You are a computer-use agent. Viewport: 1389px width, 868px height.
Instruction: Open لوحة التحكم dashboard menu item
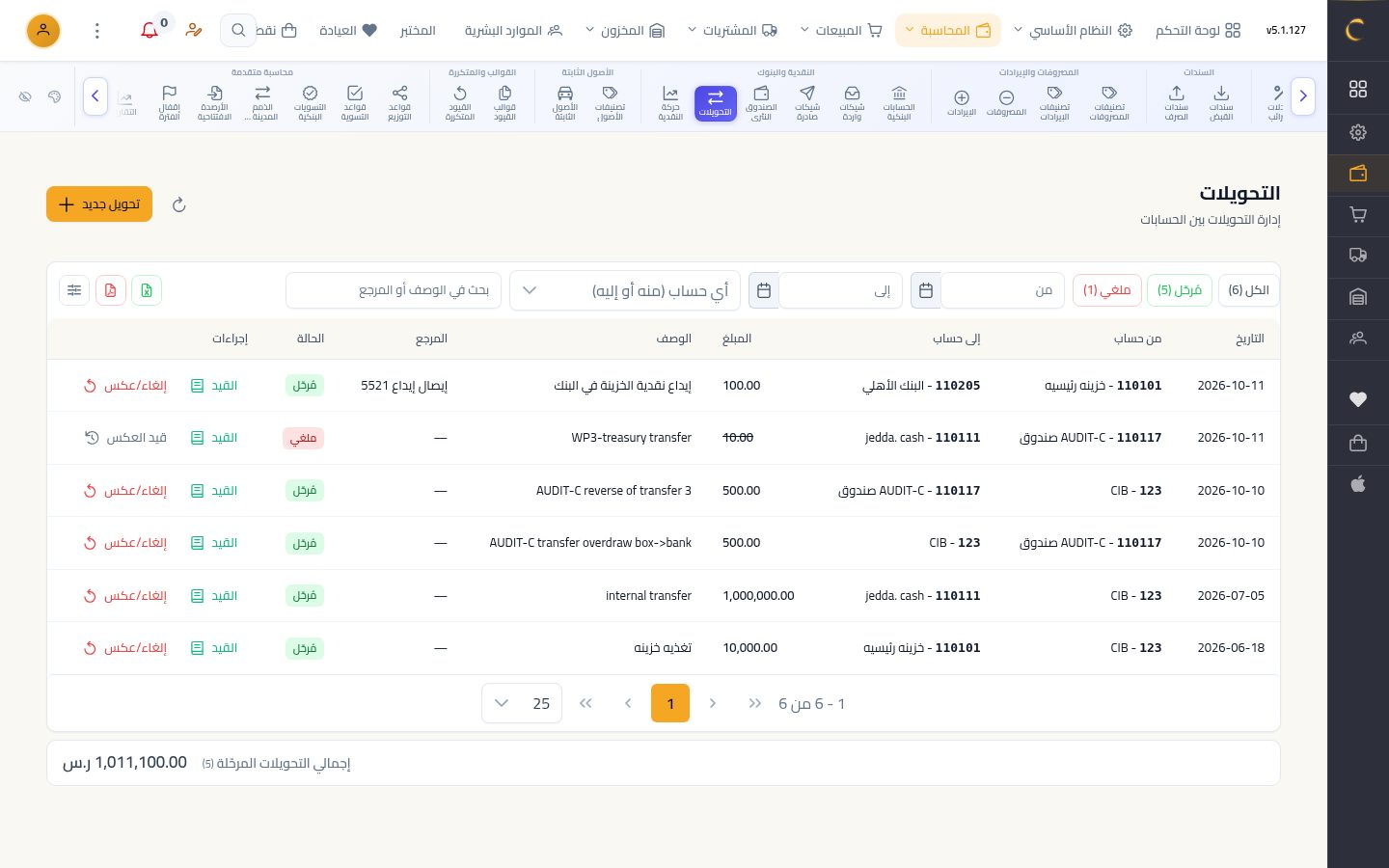(x=1198, y=31)
